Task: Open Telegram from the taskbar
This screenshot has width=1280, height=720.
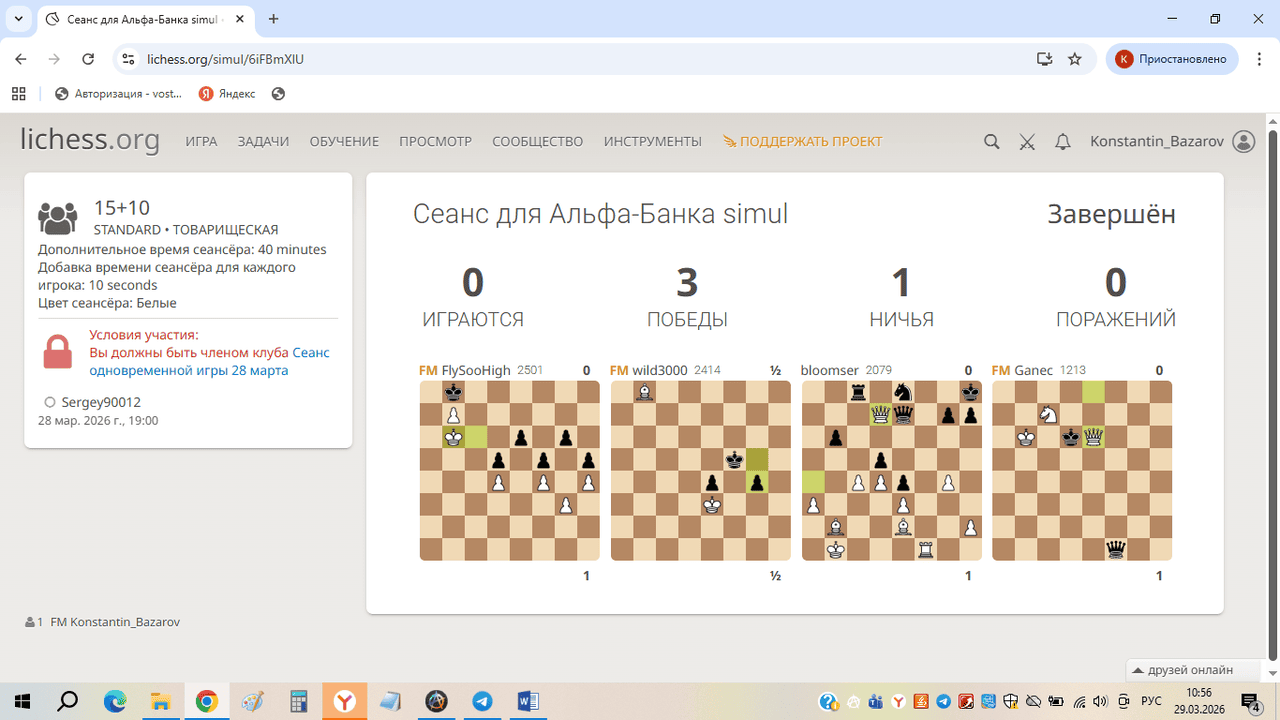Action: click(482, 701)
